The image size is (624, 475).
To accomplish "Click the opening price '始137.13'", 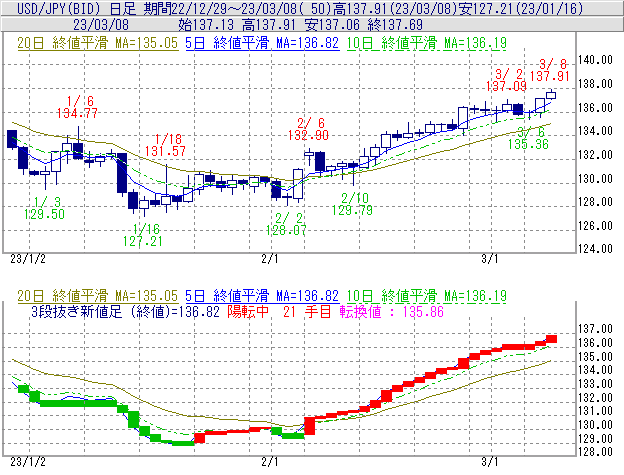I will [206, 25].
